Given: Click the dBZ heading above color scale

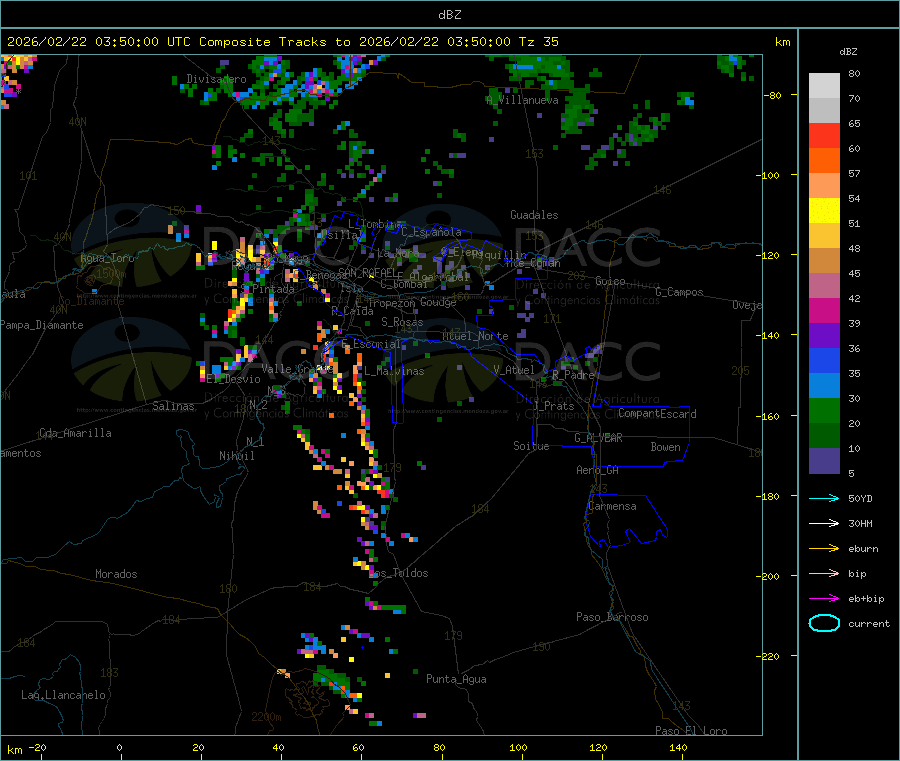Looking at the screenshot, I should click(848, 52).
